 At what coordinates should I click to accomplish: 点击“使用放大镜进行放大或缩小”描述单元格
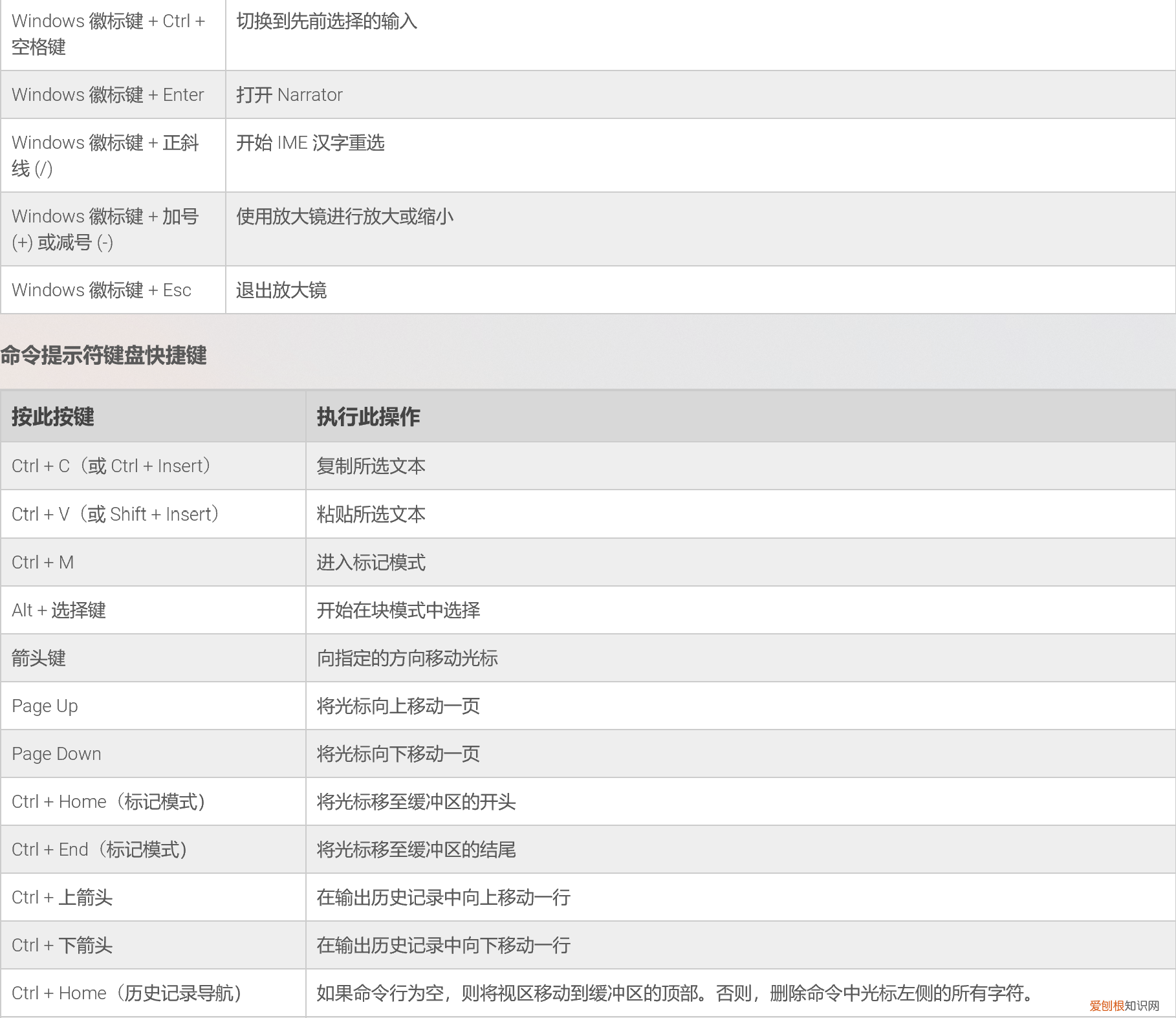[345, 217]
